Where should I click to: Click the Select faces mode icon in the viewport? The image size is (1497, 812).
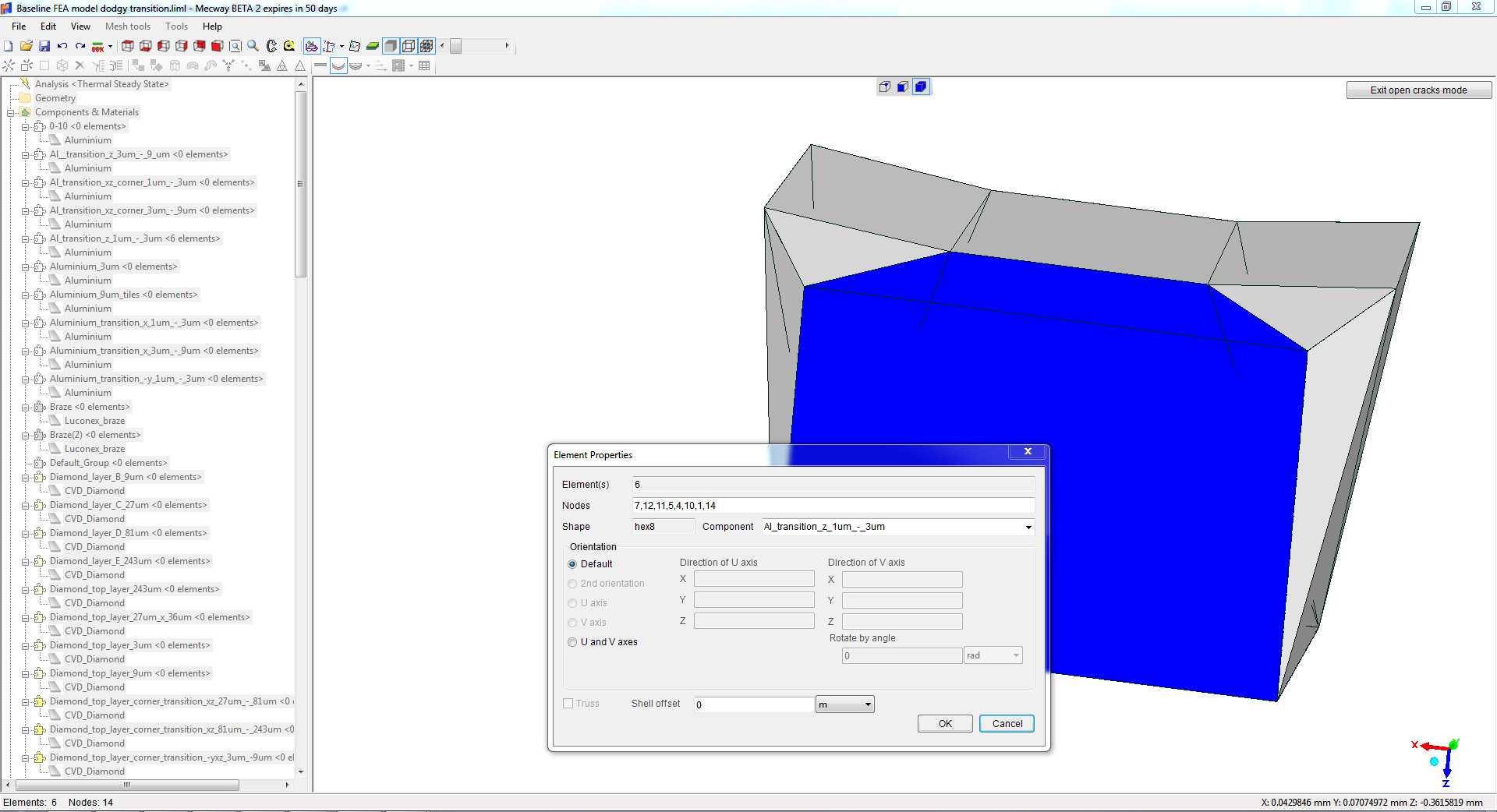(x=903, y=86)
